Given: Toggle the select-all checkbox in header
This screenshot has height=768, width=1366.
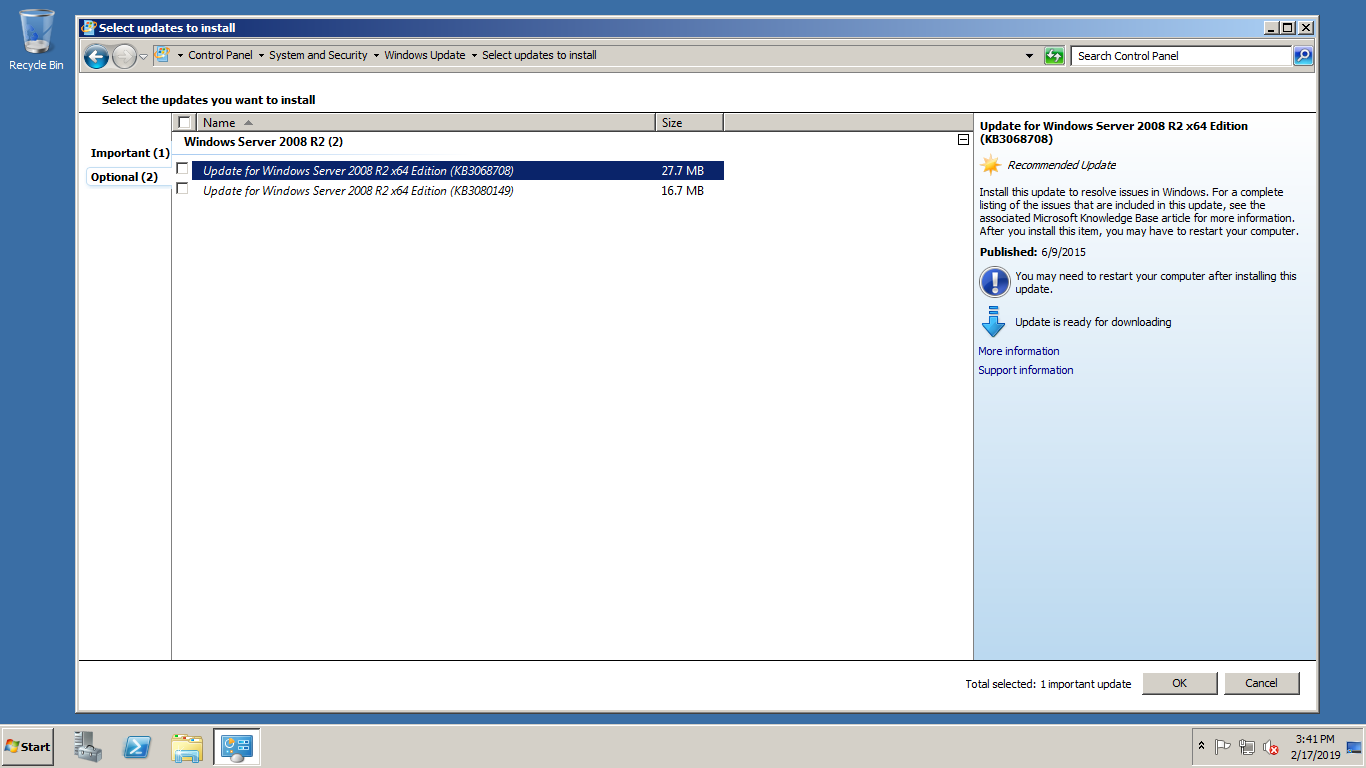Looking at the screenshot, I should (x=184, y=122).
